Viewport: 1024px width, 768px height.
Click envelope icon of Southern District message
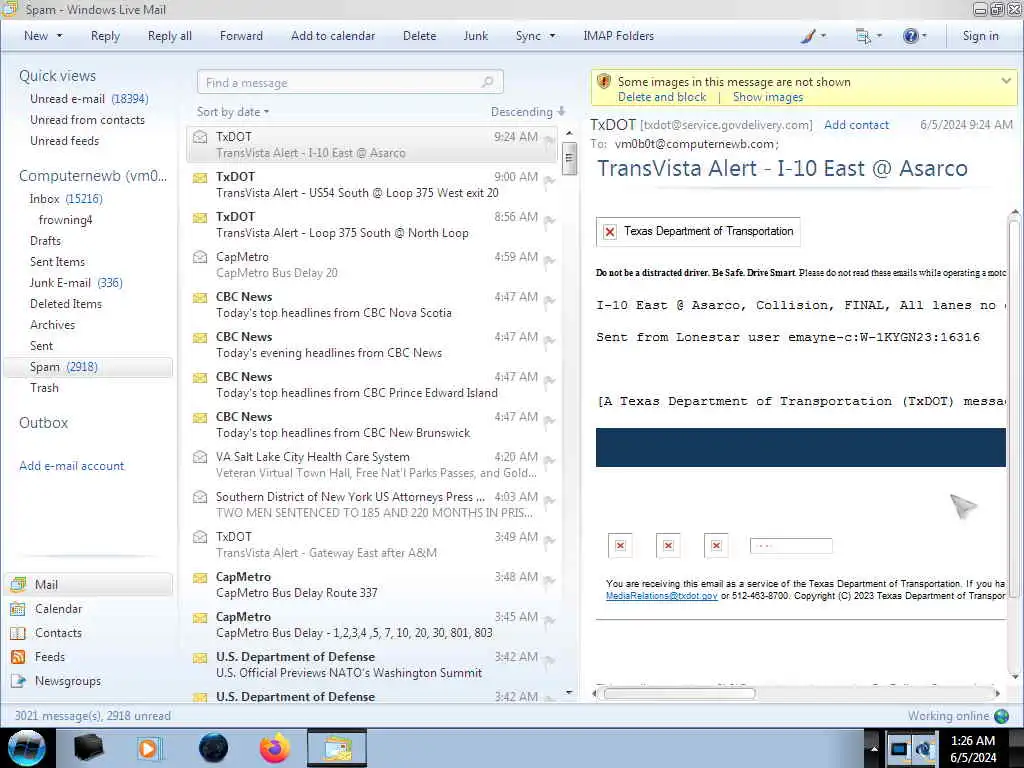click(x=200, y=497)
